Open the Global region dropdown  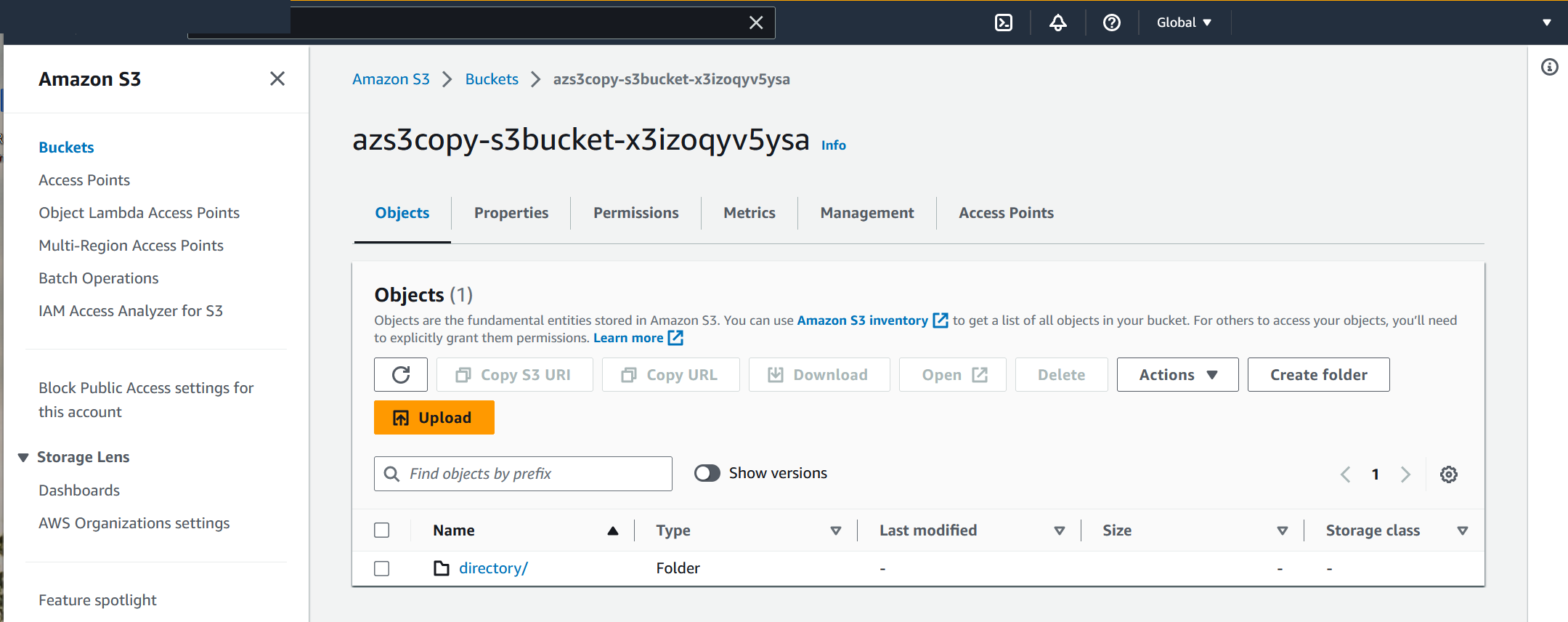(1184, 23)
